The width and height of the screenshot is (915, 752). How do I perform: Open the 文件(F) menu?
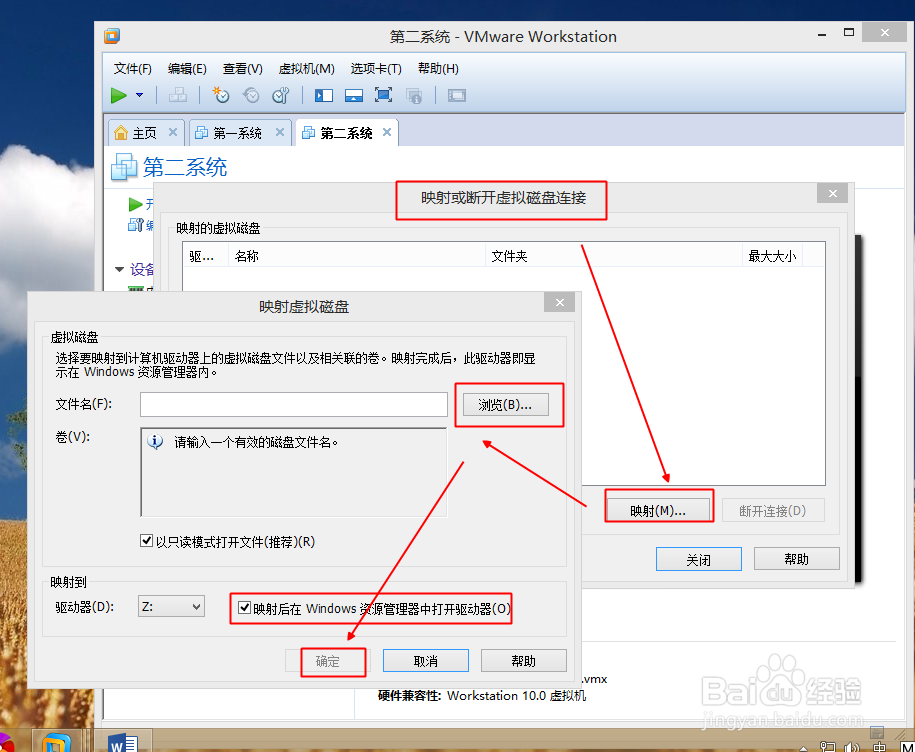[x=132, y=69]
